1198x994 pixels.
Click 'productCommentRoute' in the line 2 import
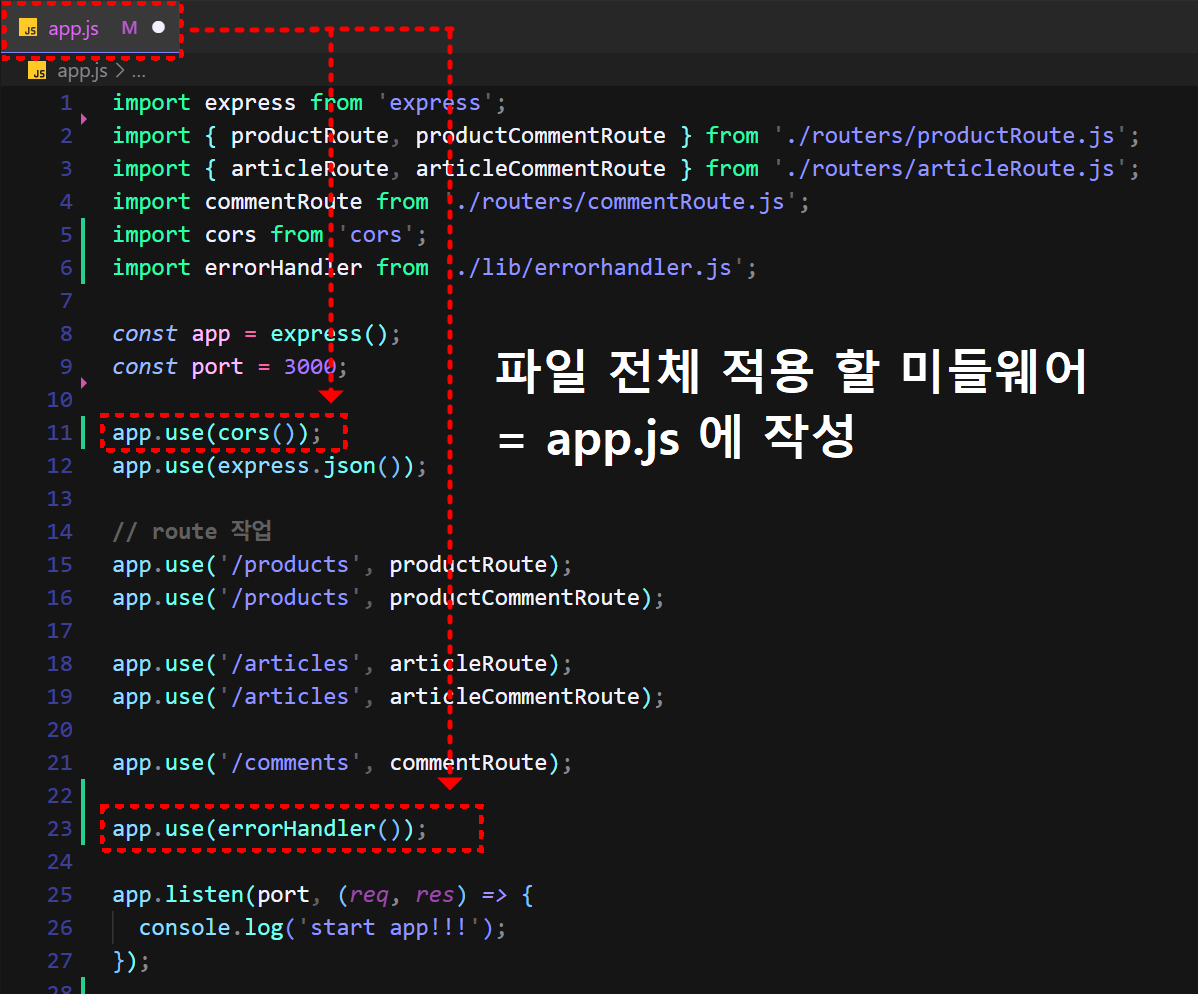540,136
